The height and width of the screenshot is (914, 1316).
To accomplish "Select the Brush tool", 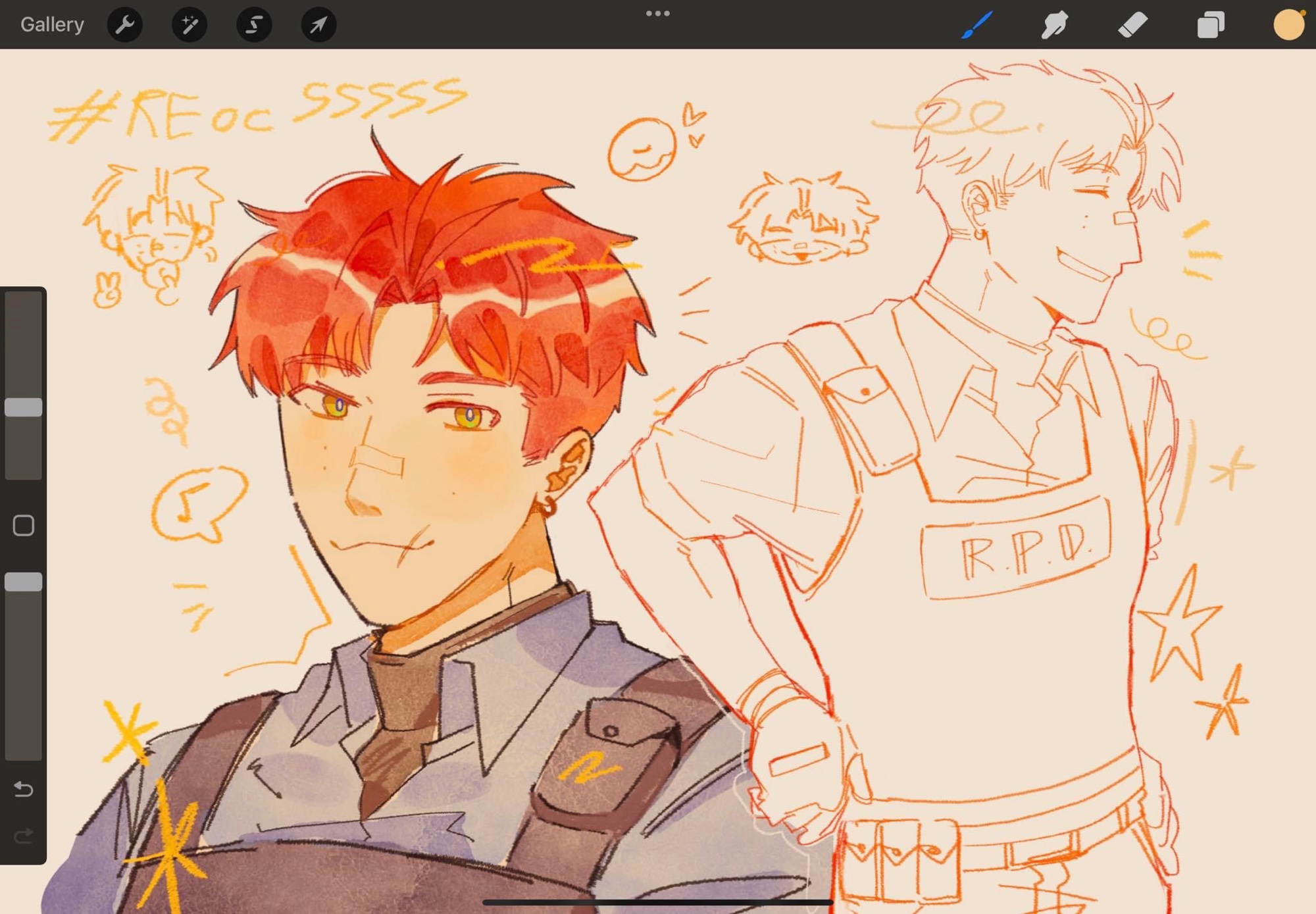I will click(x=976, y=24).
